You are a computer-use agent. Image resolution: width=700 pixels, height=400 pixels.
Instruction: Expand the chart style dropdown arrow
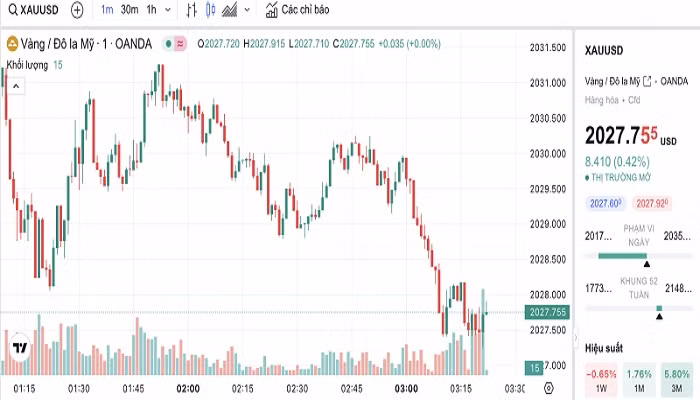pyautogui.click(x=246, y=10)
